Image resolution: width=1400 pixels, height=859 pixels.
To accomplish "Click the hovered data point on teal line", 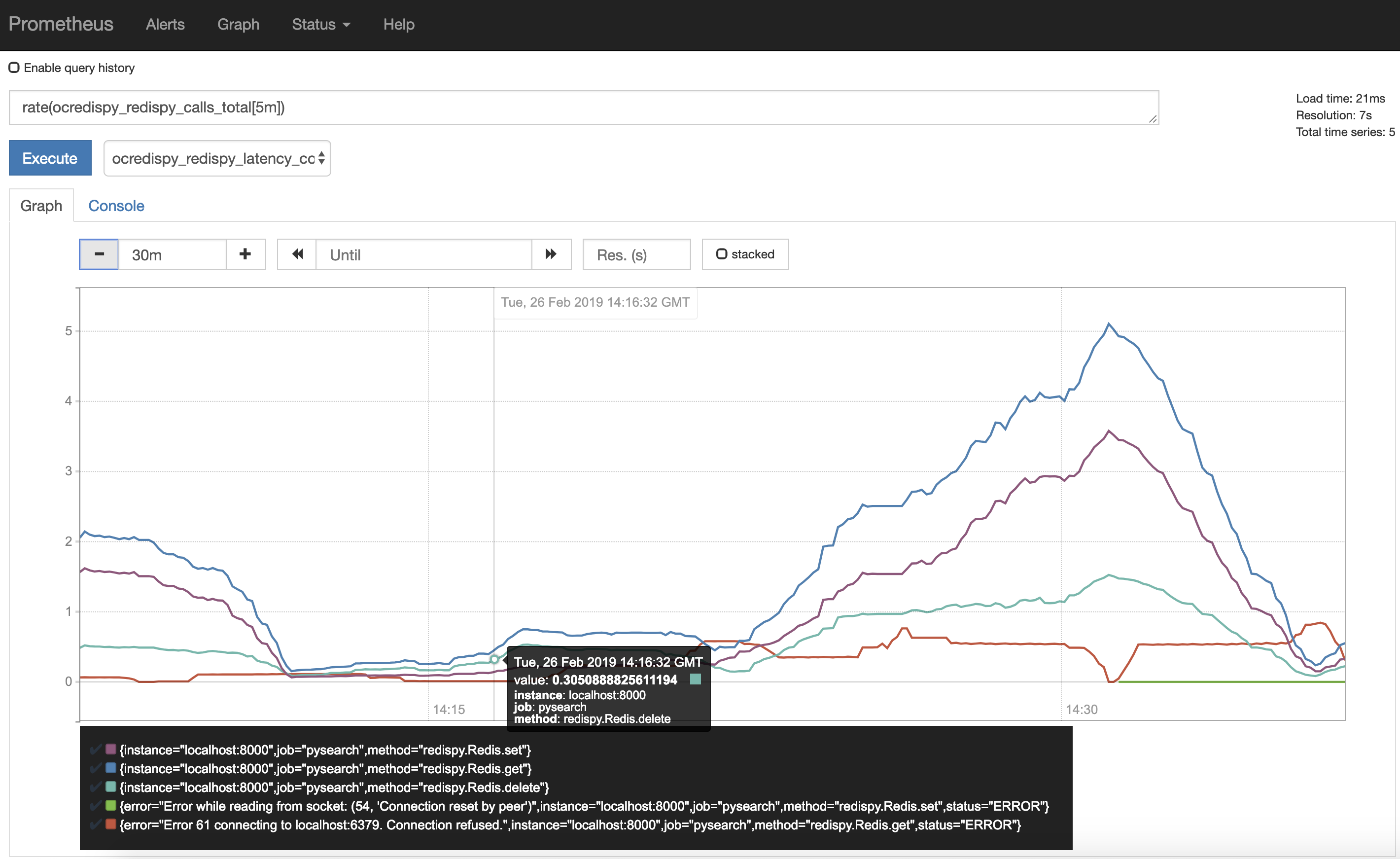I will pyautogui.click(x=494, y=659).
